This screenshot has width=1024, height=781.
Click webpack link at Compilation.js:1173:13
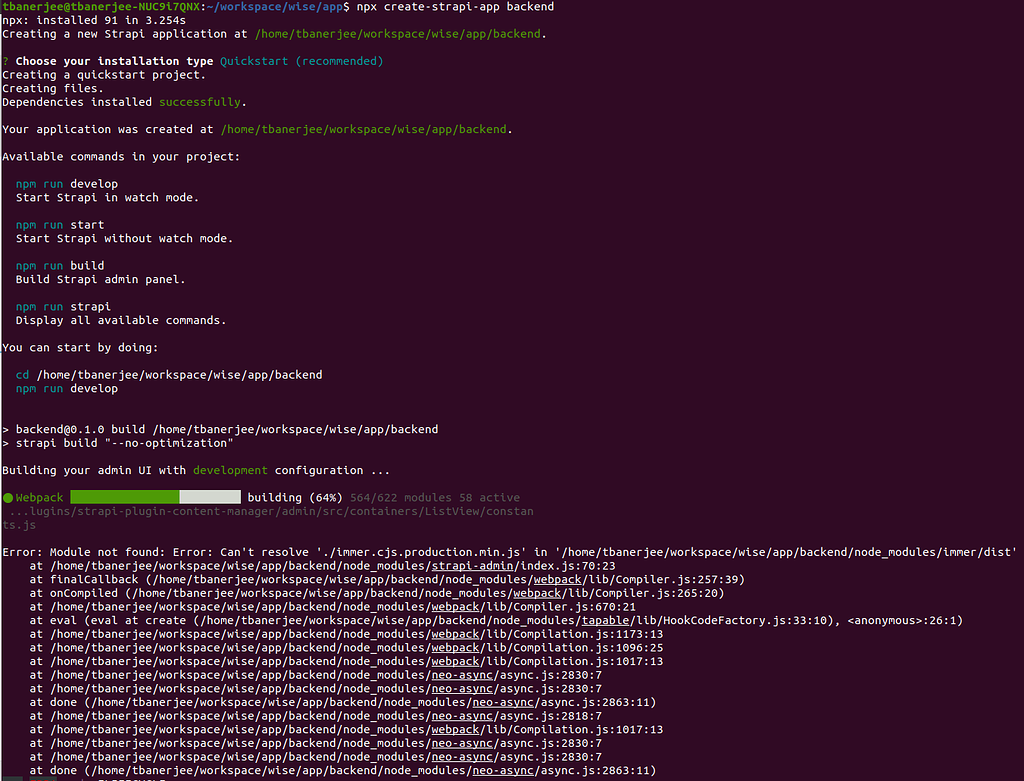455,634
